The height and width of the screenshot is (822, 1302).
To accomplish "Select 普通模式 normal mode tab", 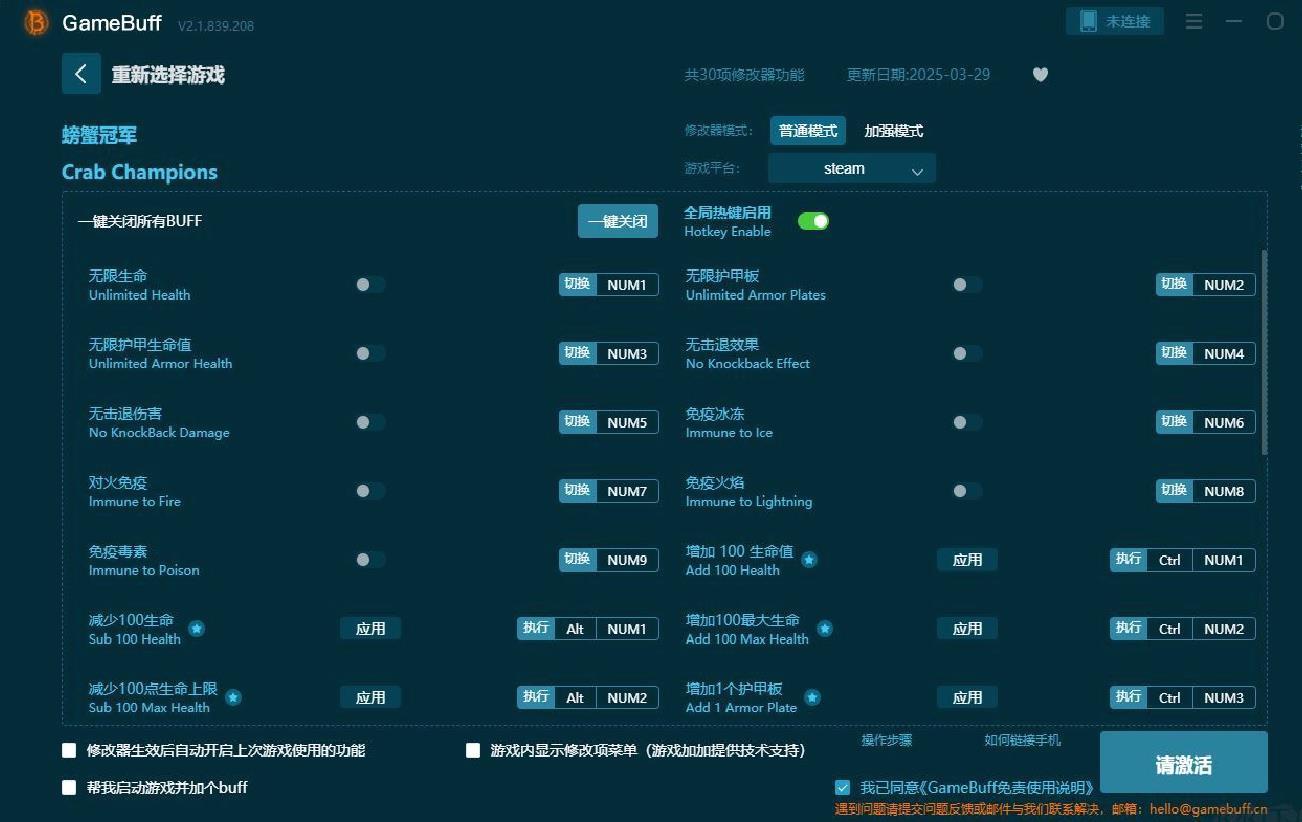I will 808,131.
